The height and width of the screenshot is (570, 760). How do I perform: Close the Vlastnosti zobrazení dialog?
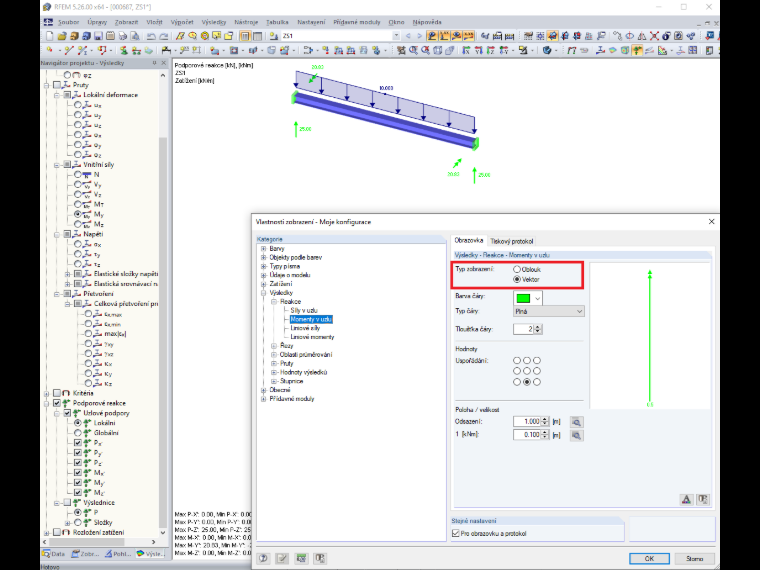[x=711, y=222]
